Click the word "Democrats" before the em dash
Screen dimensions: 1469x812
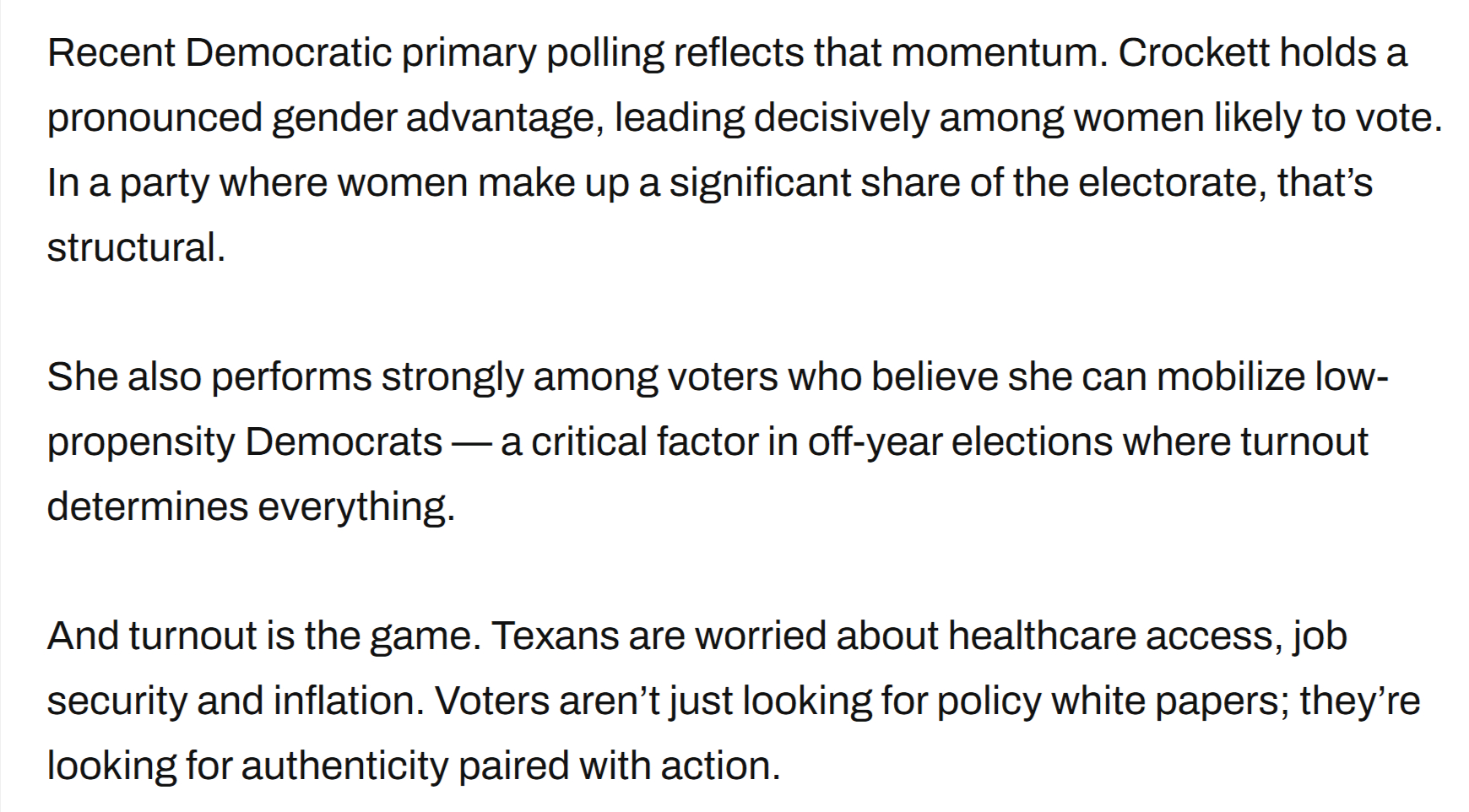[x=344, y=442]
